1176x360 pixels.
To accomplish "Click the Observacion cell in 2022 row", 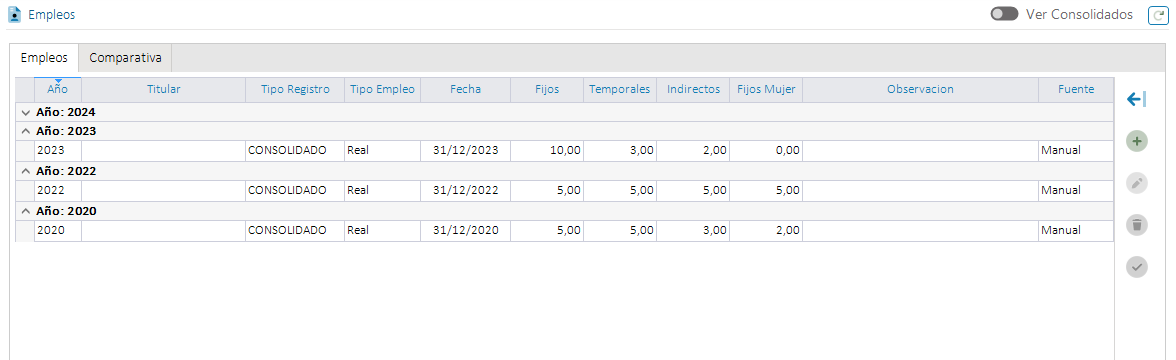I will [920, 190].
